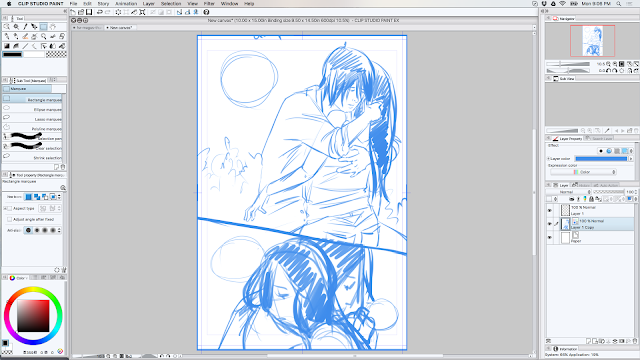Collapse the Navigator palette arrow
This screenshot has height=360, width=640.
pyautogui.click(x=549, y=18)
